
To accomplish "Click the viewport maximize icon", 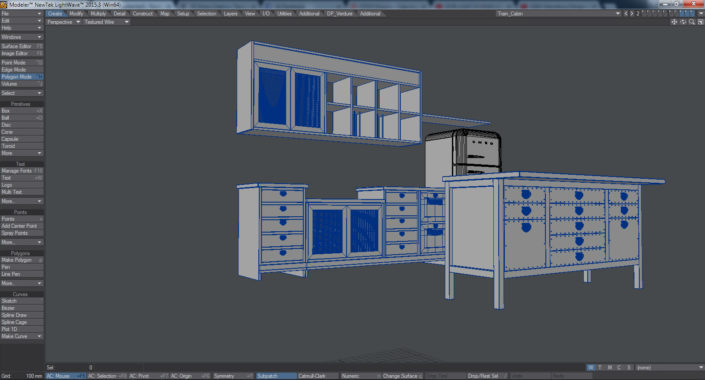I will click(700, 22).
